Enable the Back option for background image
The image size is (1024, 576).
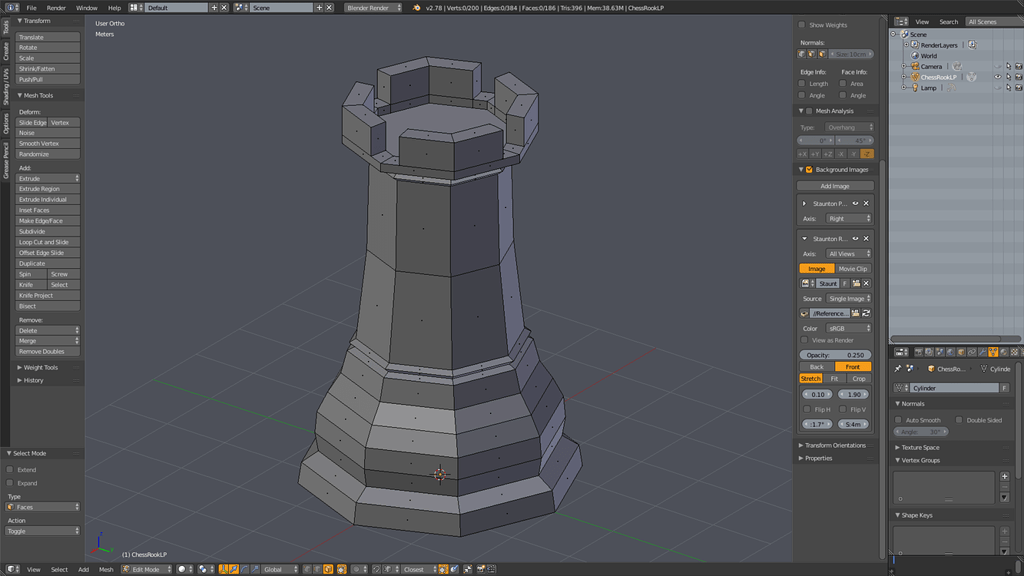tap(816, 367)
